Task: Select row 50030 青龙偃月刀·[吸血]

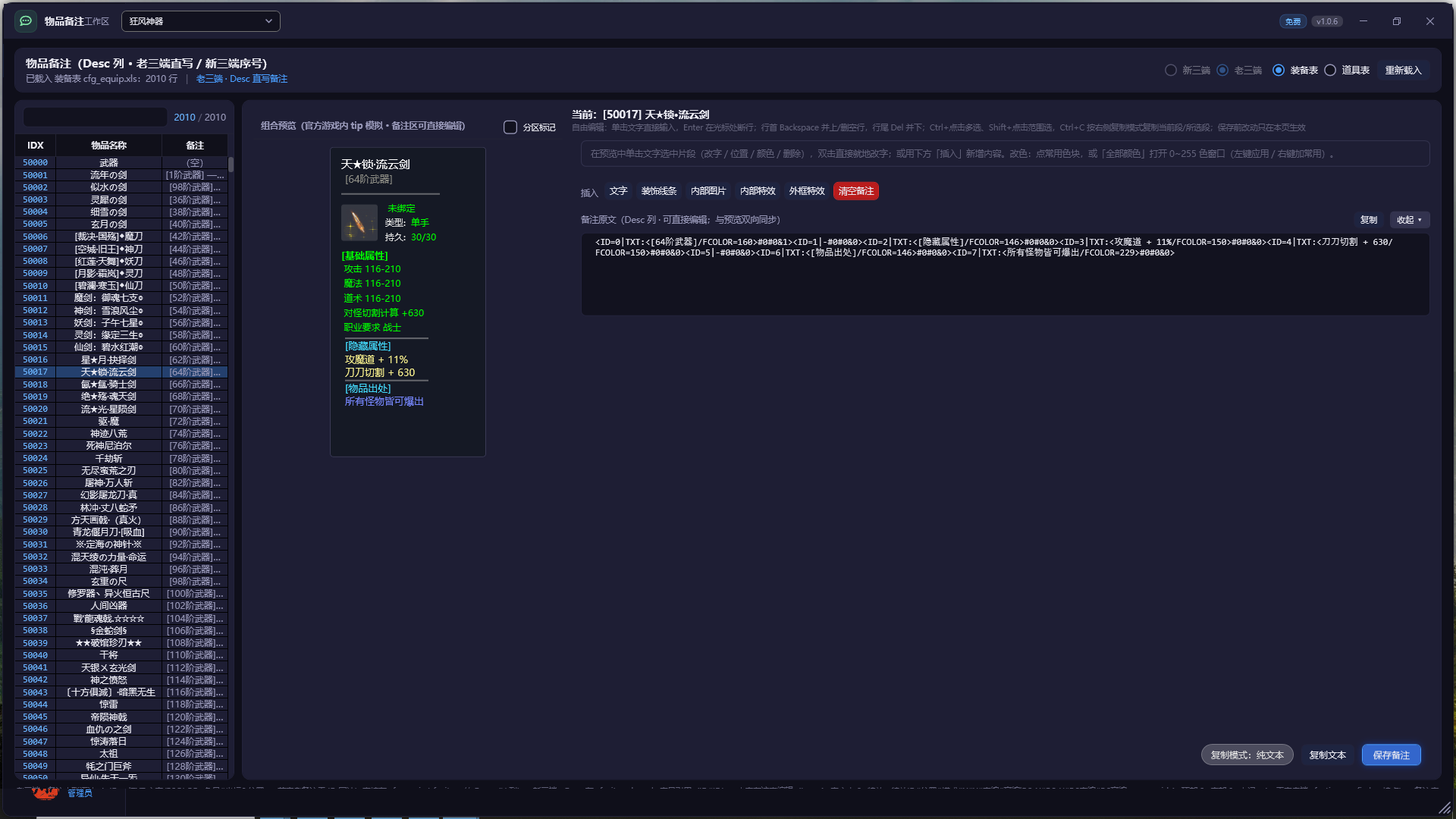Action: tap(121, 532)
